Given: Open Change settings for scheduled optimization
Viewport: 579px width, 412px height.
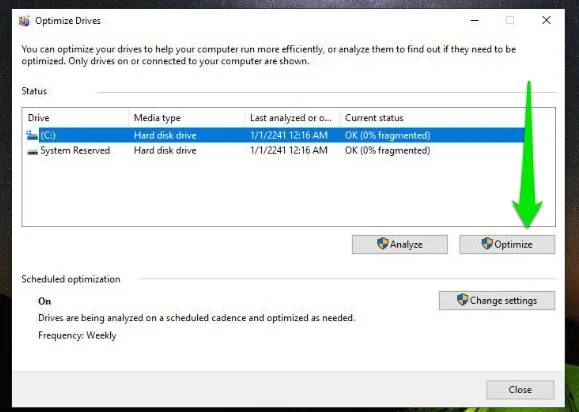Looking at the screenshot, I should tap(497, 301).
